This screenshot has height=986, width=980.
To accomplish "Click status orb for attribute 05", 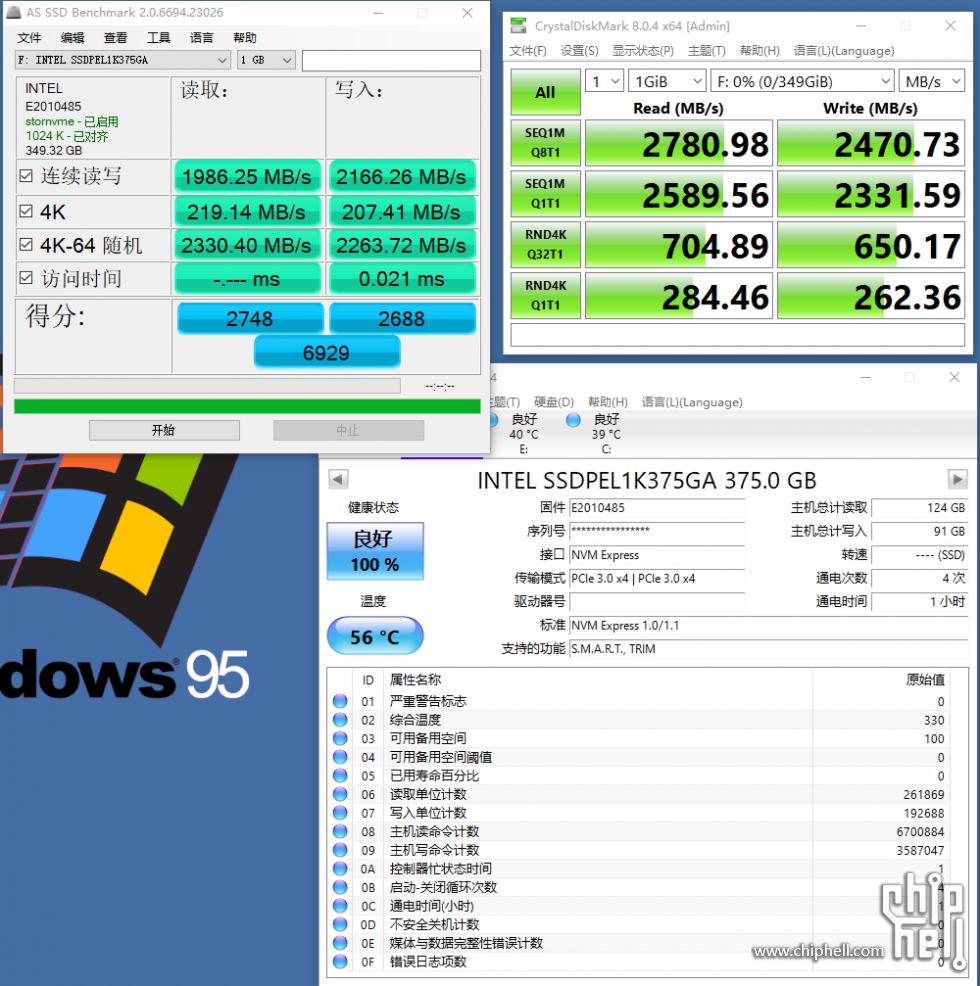I will 340,775.
